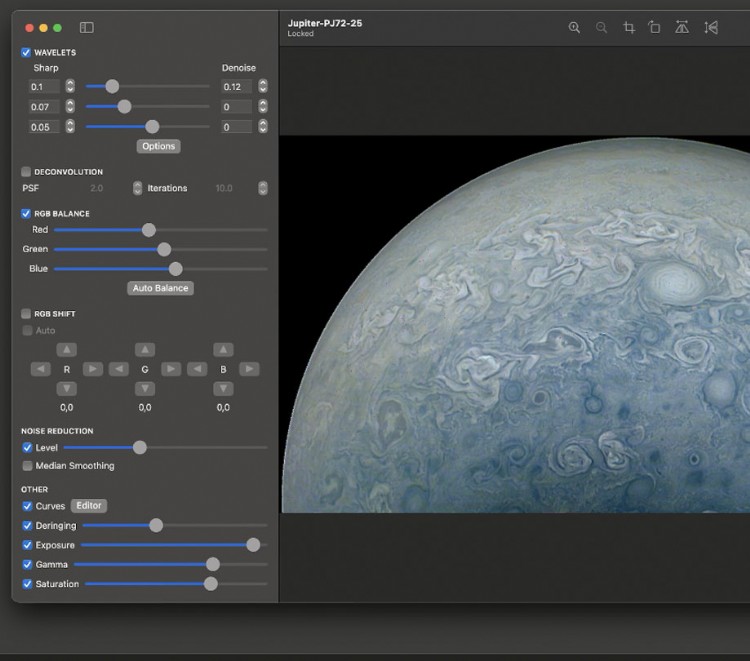750x661 pixels.
Task: Disable the Wavelets checkbox
Action: tap(26, 52)
